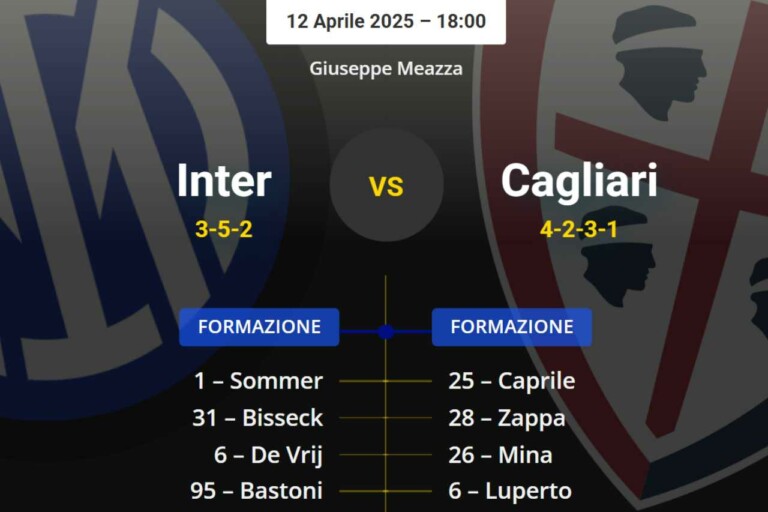Image resolution: width=768 pixels, height=512 pixels.
Task: Click the yellow VS circle badge
Action: click(386, 185)
